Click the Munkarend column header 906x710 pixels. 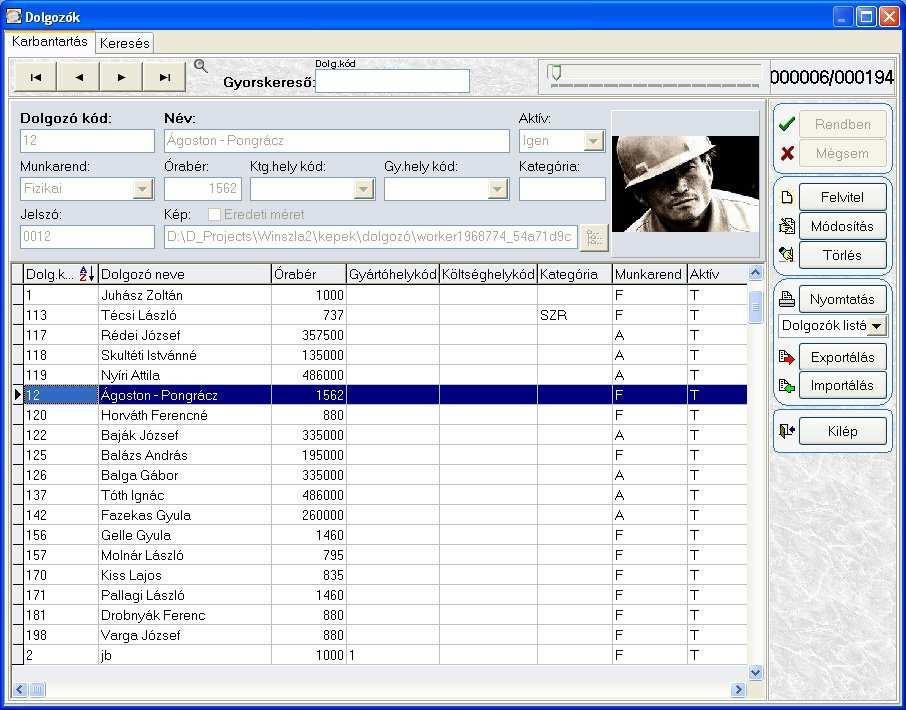(x=649, y=274)
